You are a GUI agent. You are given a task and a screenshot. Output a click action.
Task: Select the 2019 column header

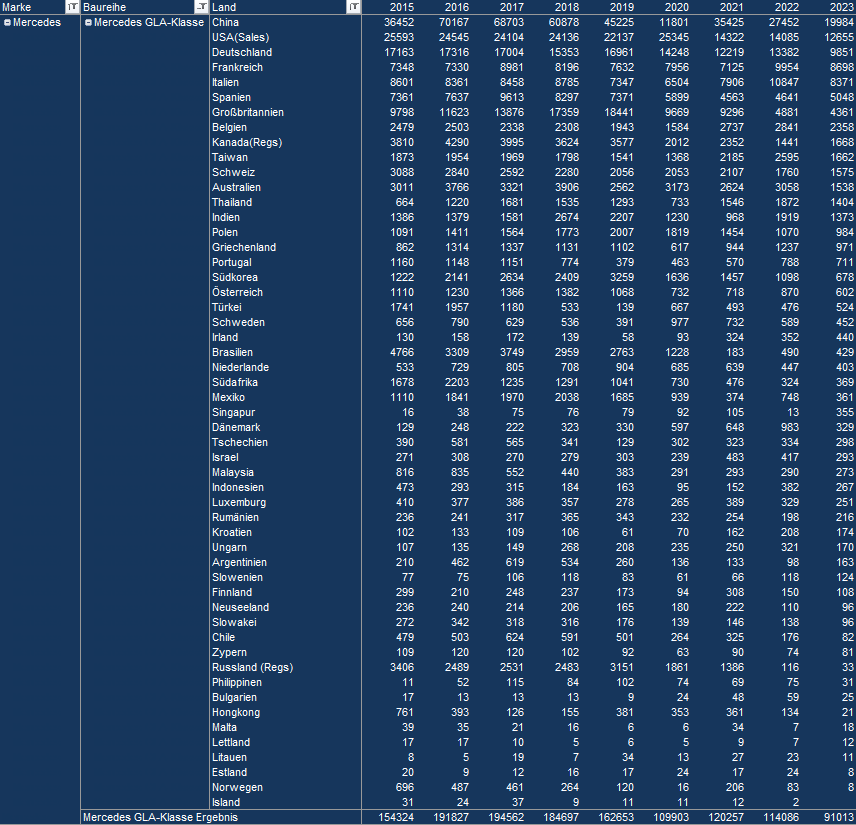click(x=622, y=7)
